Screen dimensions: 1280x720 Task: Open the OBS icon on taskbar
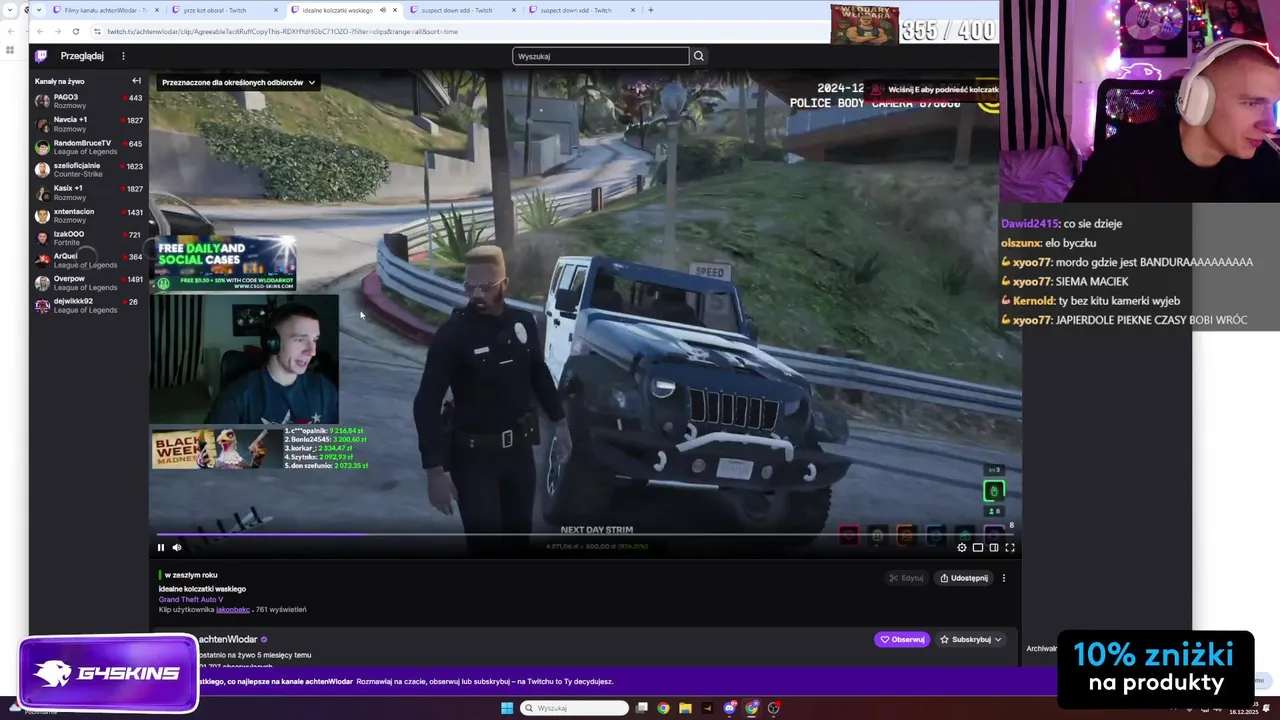[774, 708]
